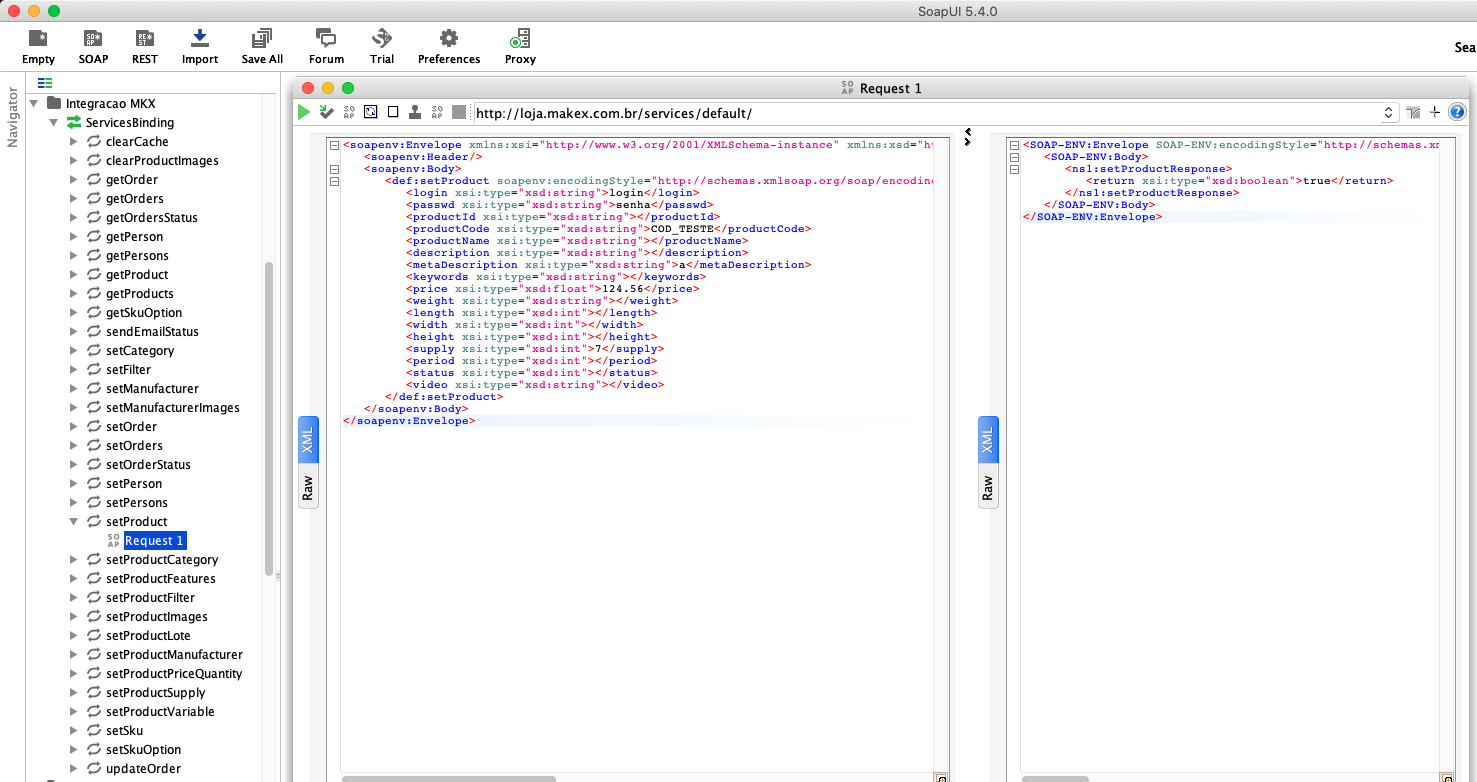Image resolution: width=1477 pixels, height=782 pixels.
Task: Toggle the request editor layout tab icon
Action: [x=1413, y=113]
